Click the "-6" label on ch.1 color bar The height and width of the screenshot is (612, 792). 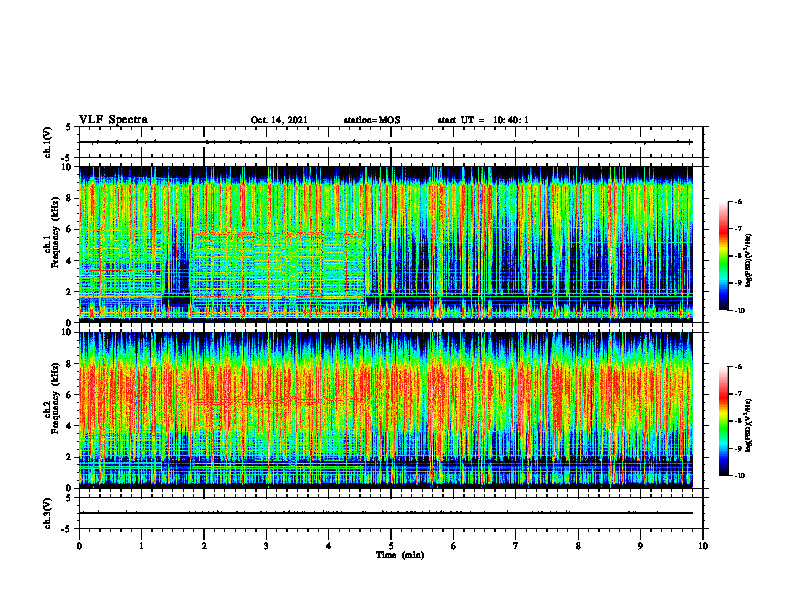(x=739, y=202)
